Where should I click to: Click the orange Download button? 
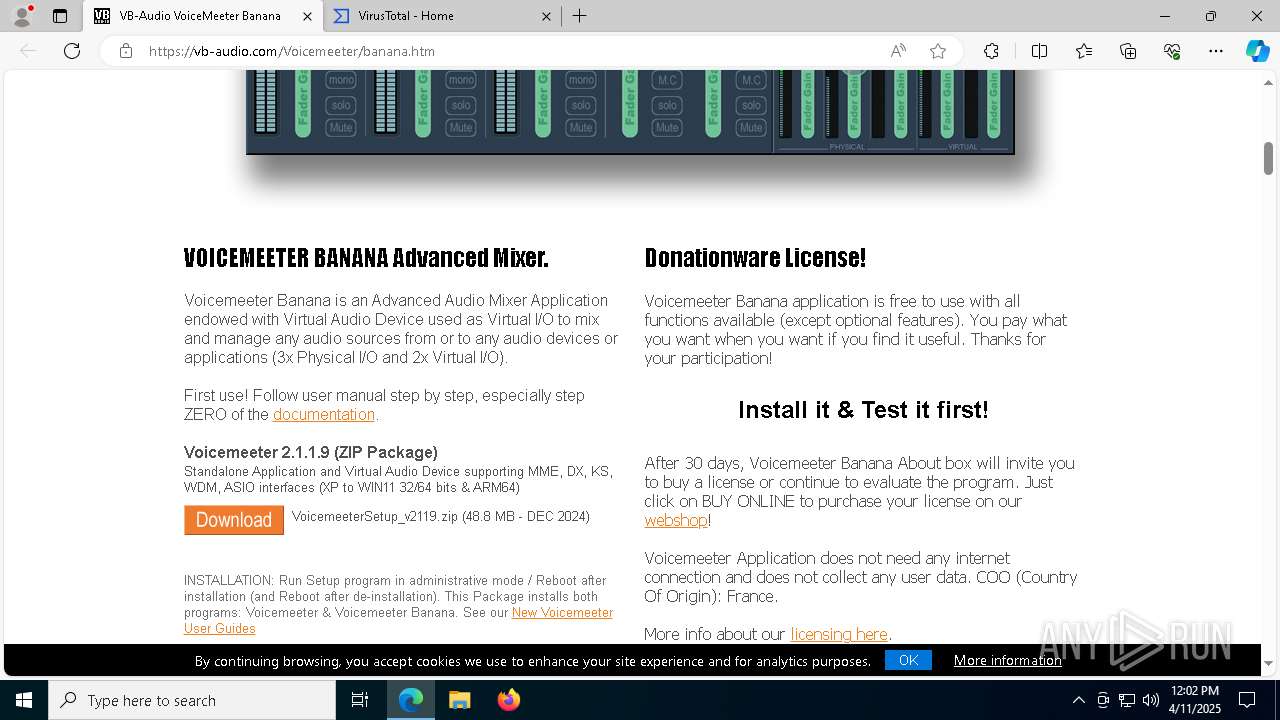pos(234,520)
